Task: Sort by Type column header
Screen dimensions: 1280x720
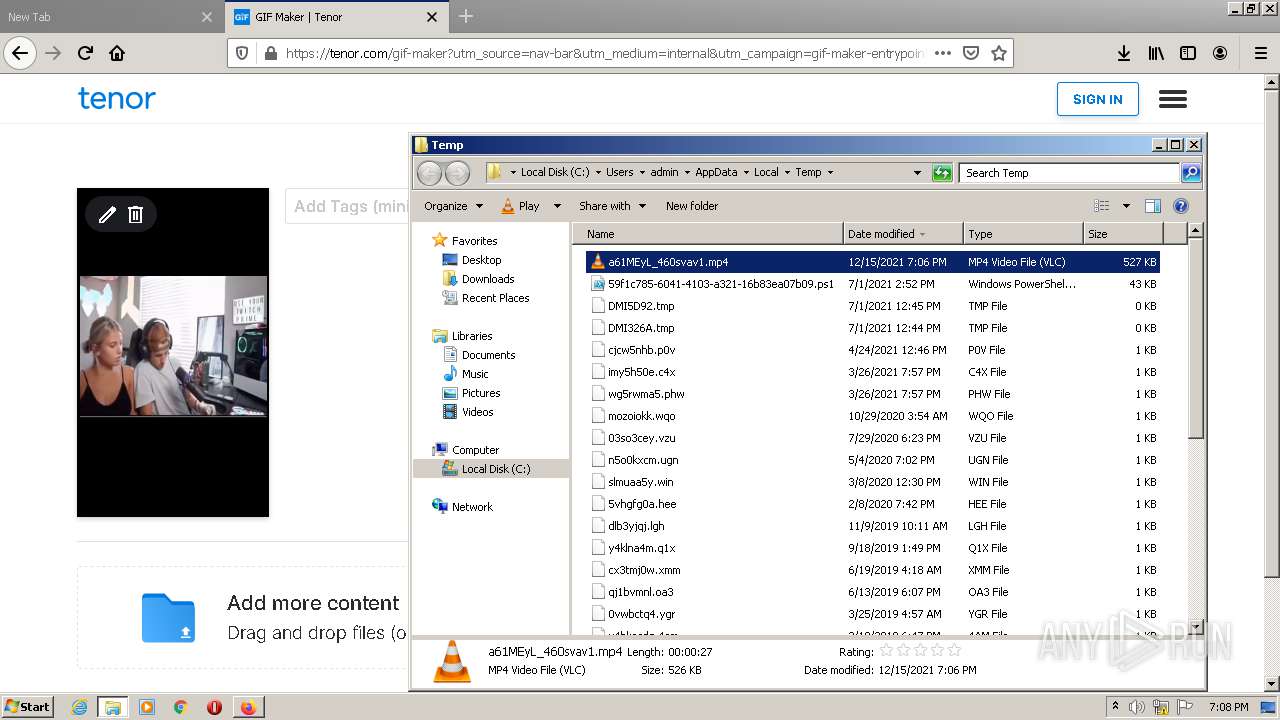Action: tap(1024, 234)
